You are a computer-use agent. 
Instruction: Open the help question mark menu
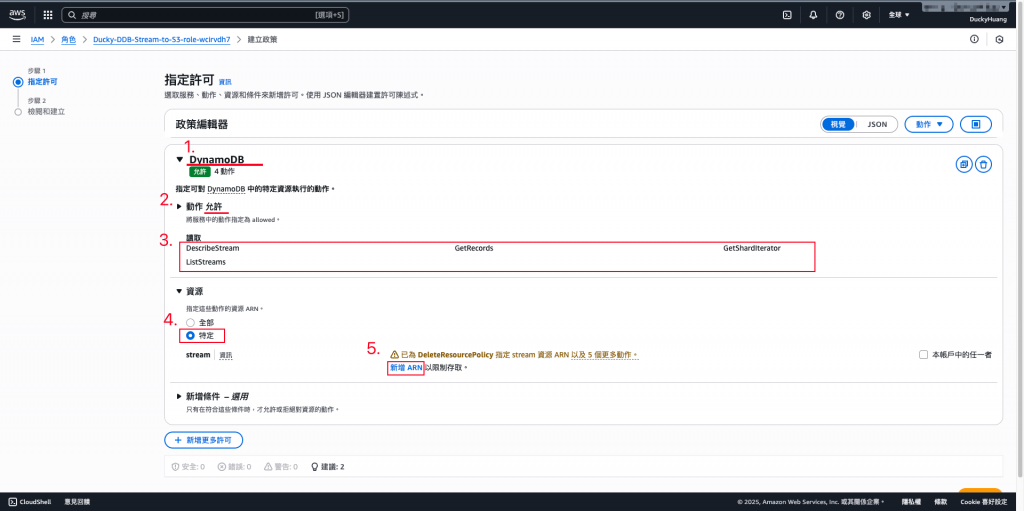tap(840, 14)
